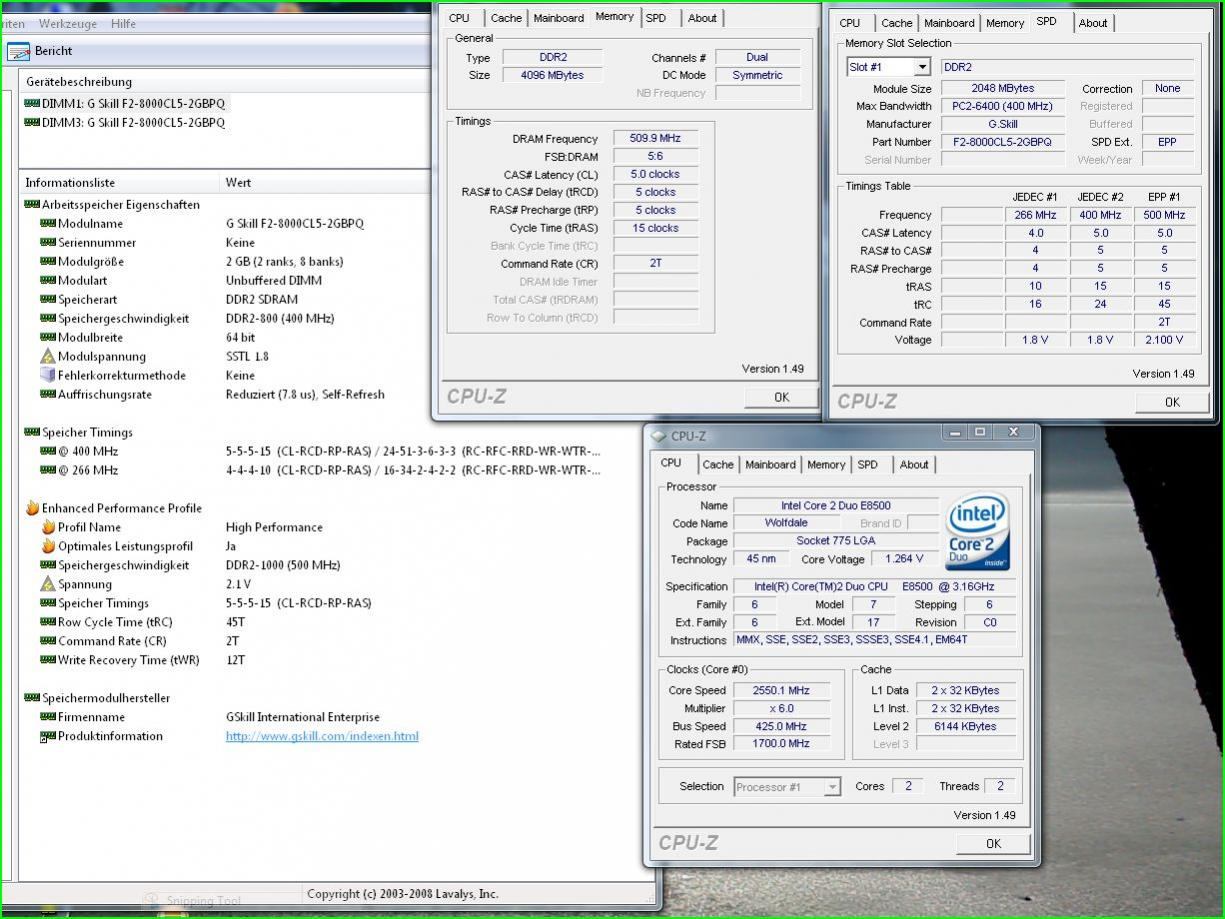
Task: Click the Speichermodulhersteller section icon
Action: pos(32,698)
